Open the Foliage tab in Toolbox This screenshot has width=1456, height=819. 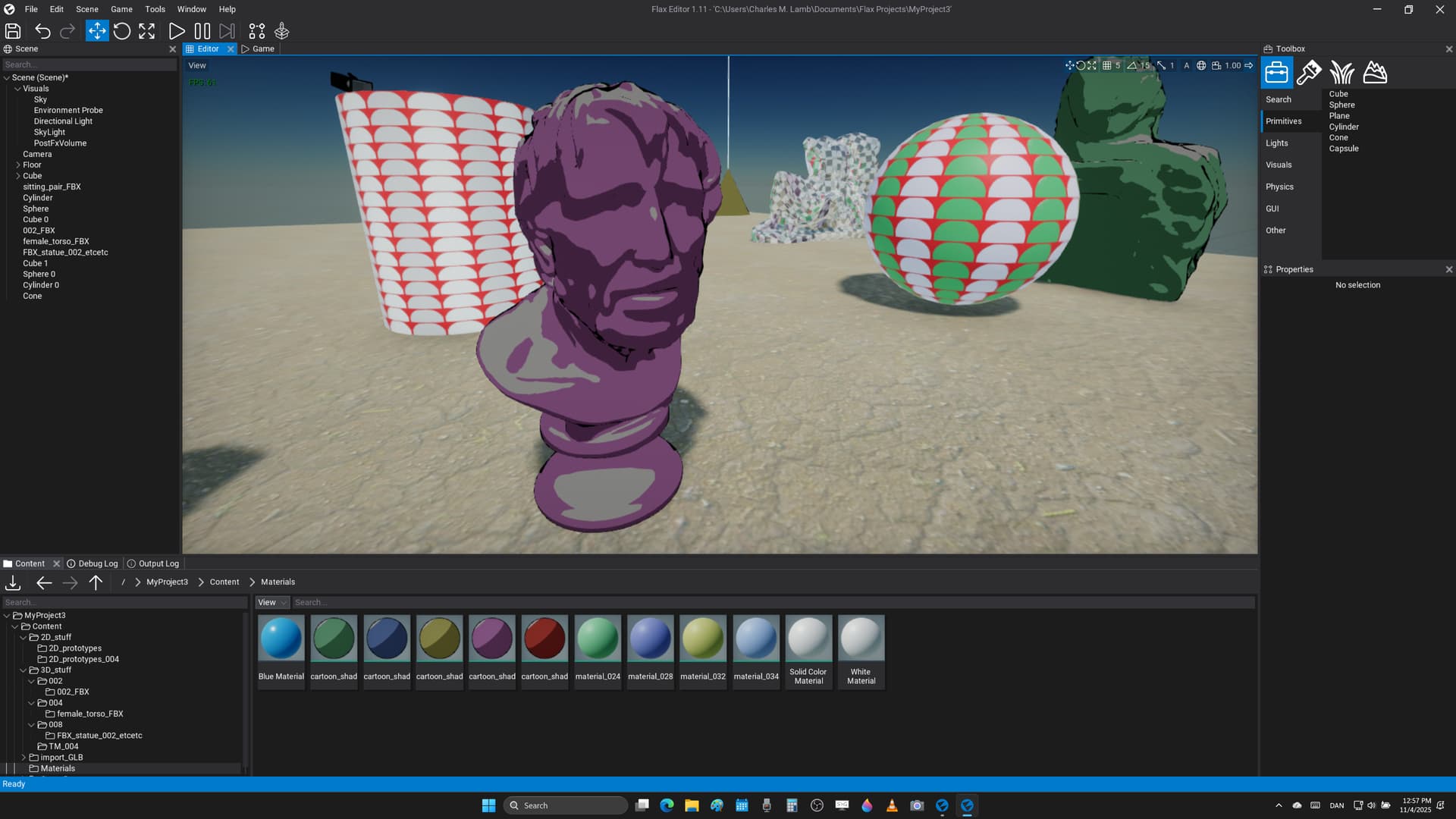coord(1341,73)
